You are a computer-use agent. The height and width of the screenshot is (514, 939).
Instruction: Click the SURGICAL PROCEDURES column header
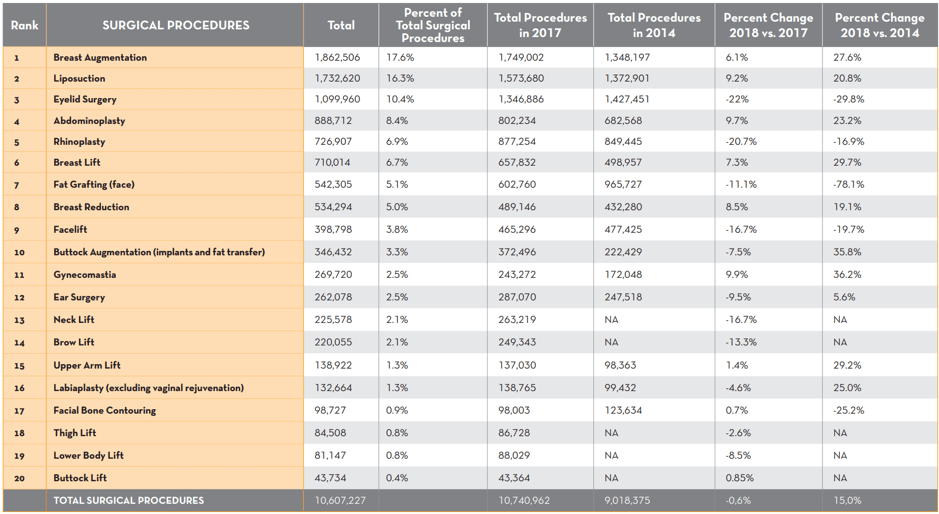point(175,25)
